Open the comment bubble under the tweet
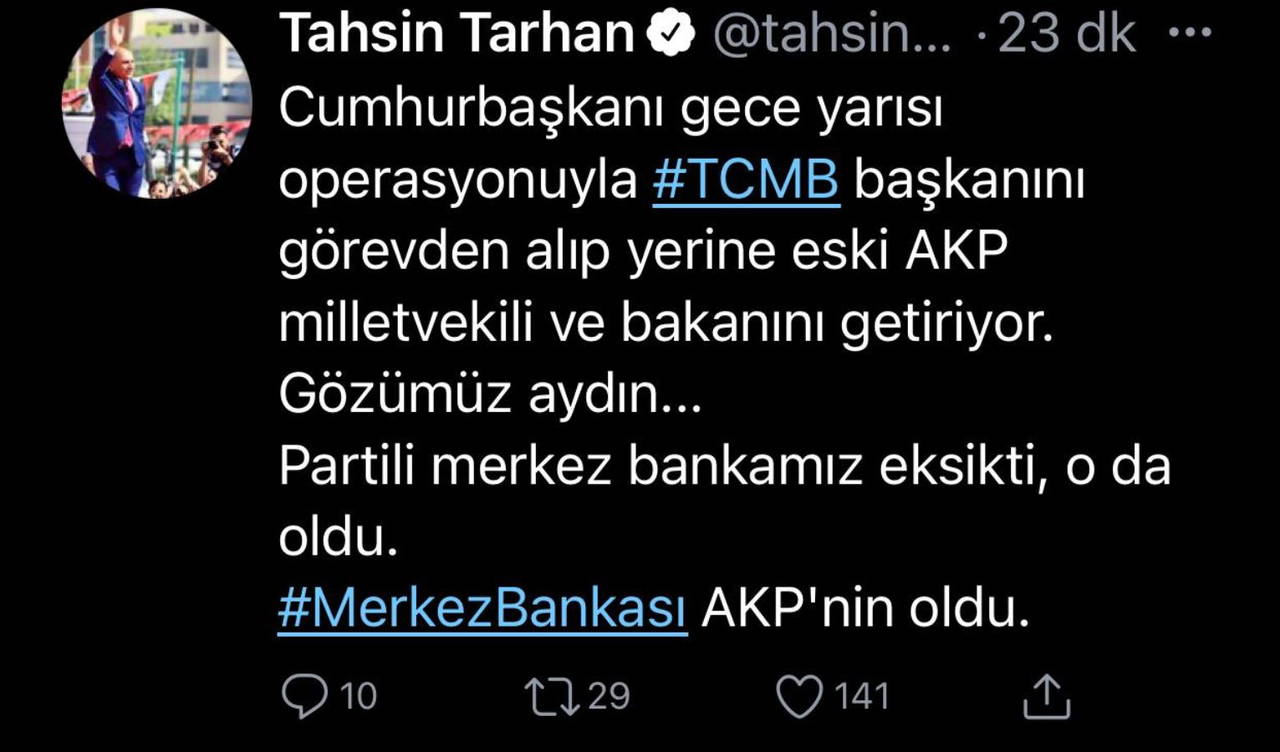This screenshot has width=1280, height=752. [x=305, y=694]
